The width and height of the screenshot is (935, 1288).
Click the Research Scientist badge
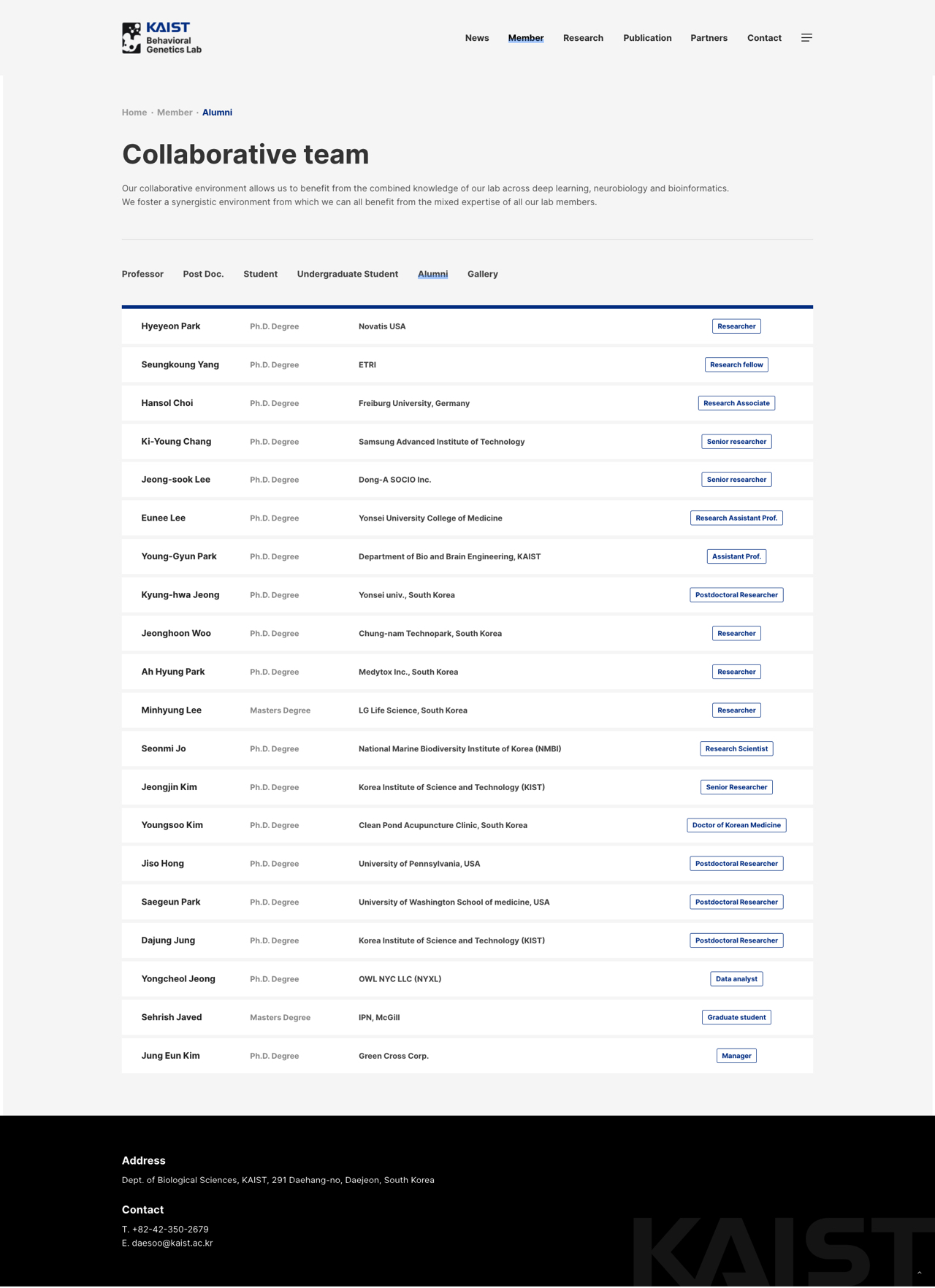(736, 748)
